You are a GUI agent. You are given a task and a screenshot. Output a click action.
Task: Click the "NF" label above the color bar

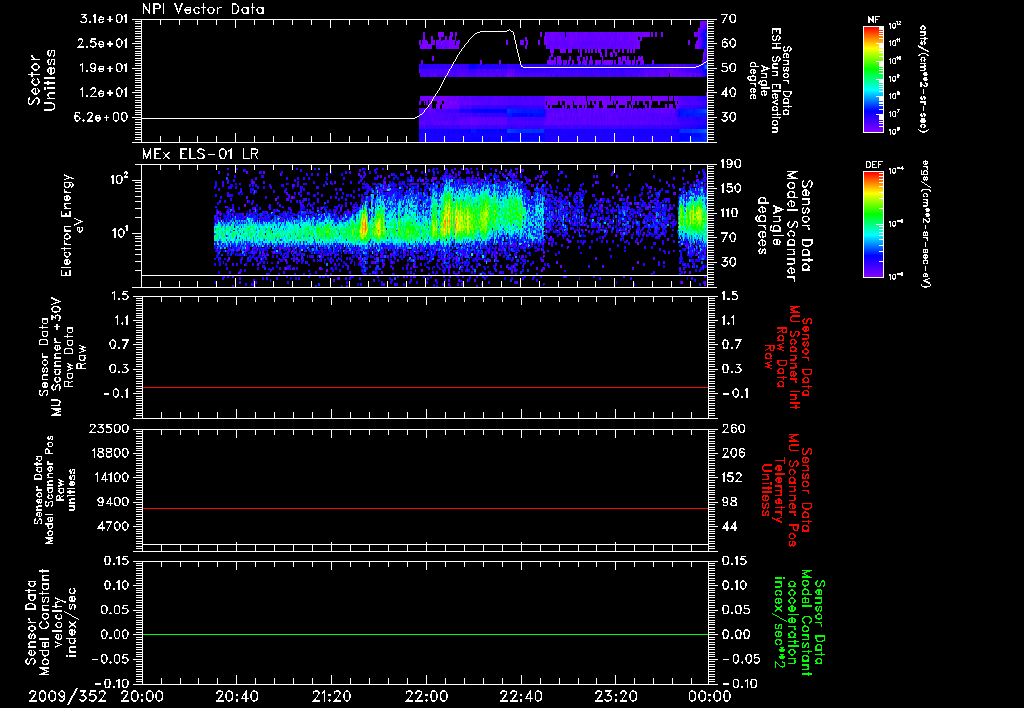(874, 20)
